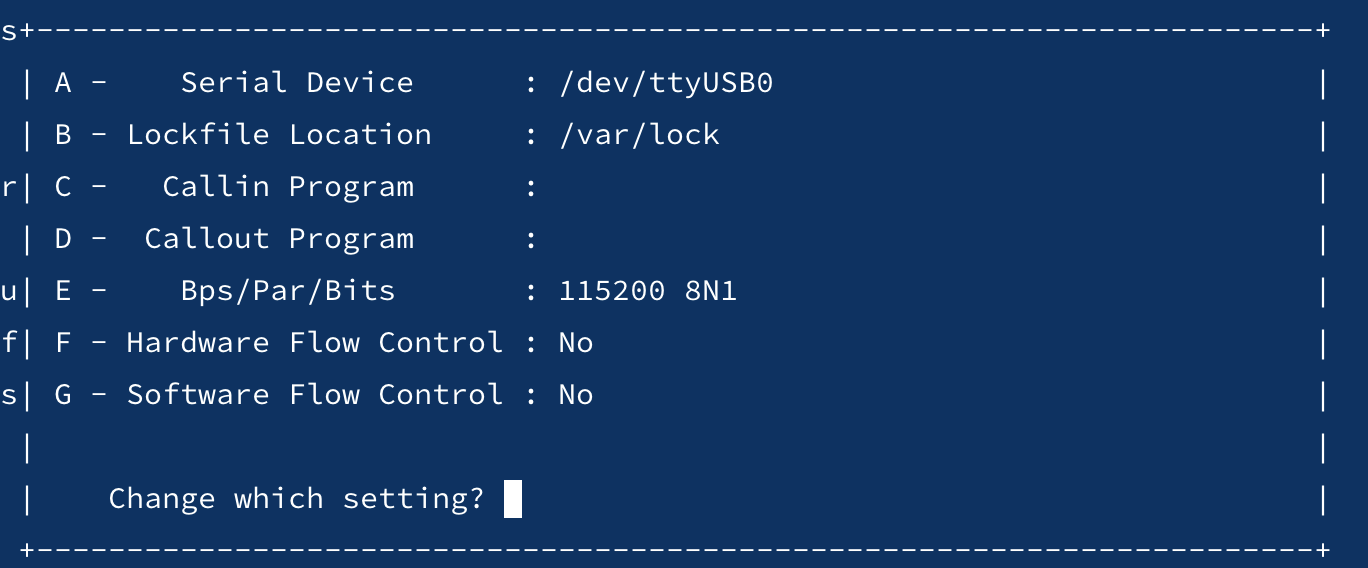The height and width of the screenshot is (568, 1368).
Task: Click the /dev/ttyUSB0 device path value
Action: [666, 83]
